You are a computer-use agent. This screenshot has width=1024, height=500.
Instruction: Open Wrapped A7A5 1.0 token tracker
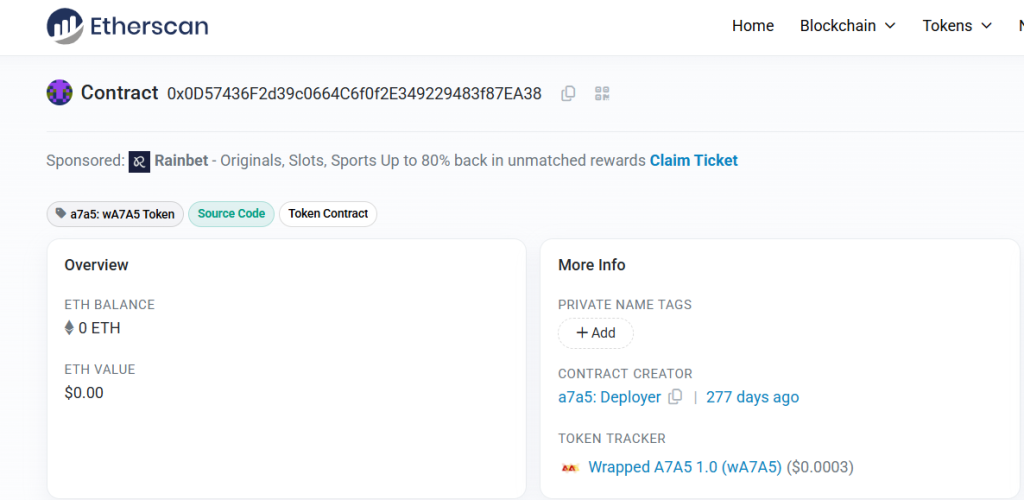685,467
